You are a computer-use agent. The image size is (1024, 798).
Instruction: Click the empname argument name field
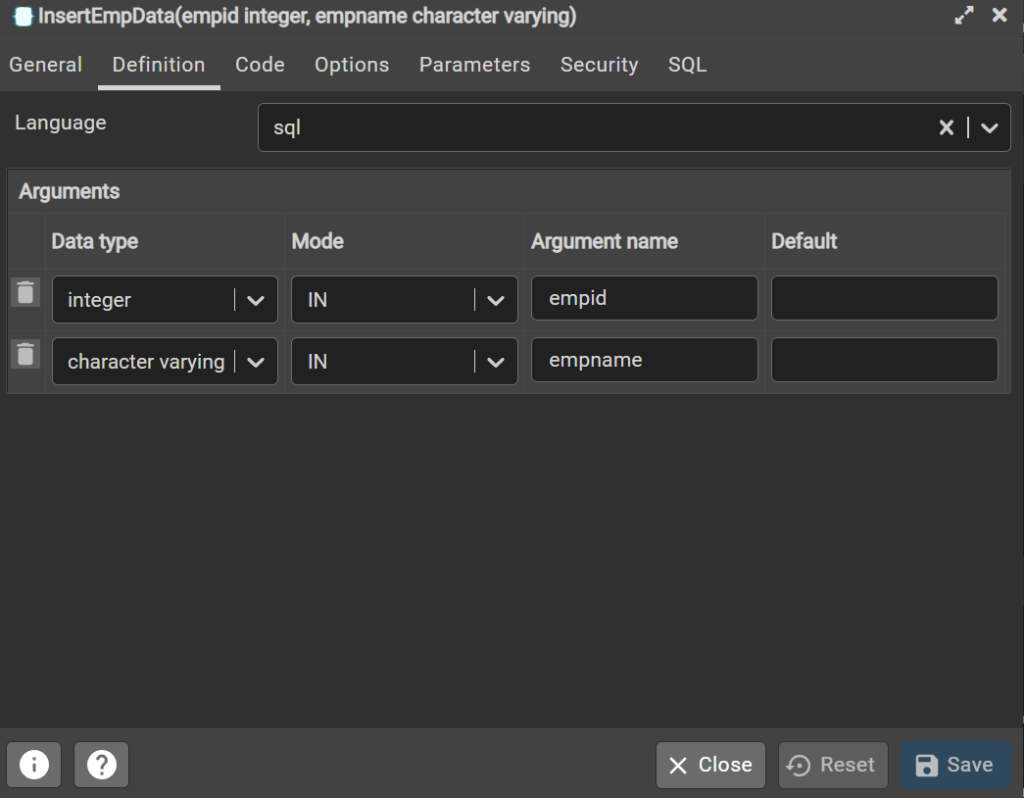pyautogui.click(x=644, y=361)
